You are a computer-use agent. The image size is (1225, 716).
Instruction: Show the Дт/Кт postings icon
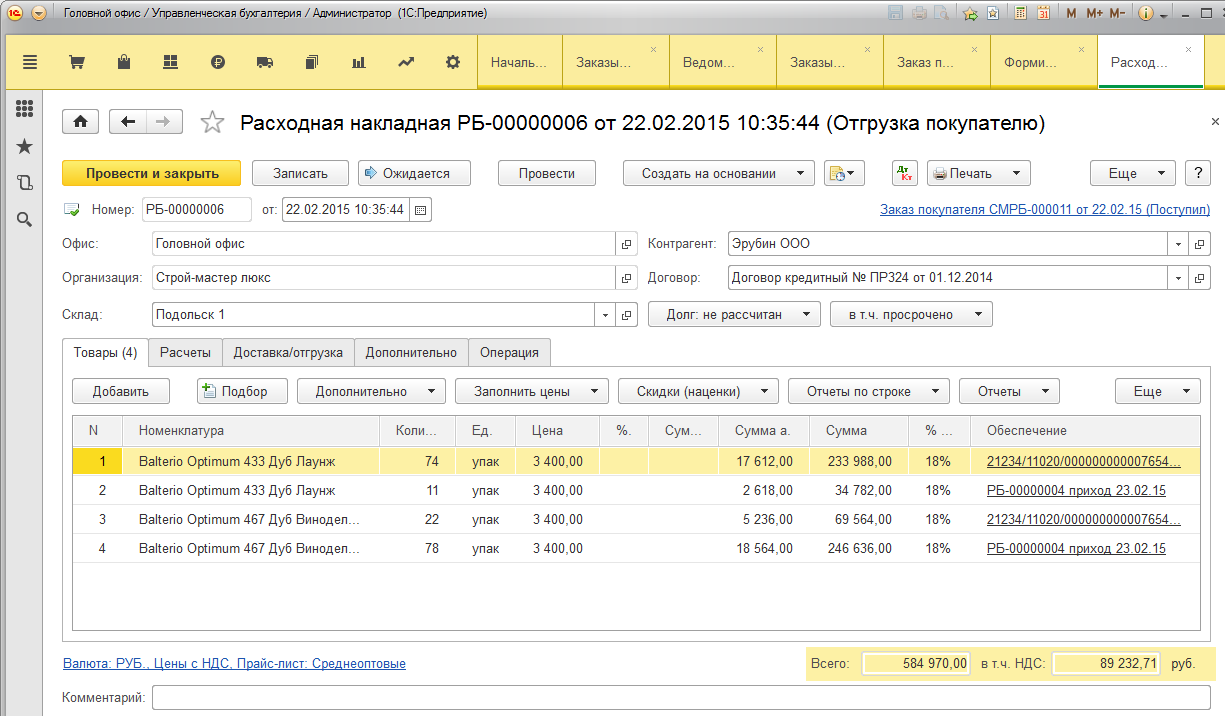coord(904,173)
